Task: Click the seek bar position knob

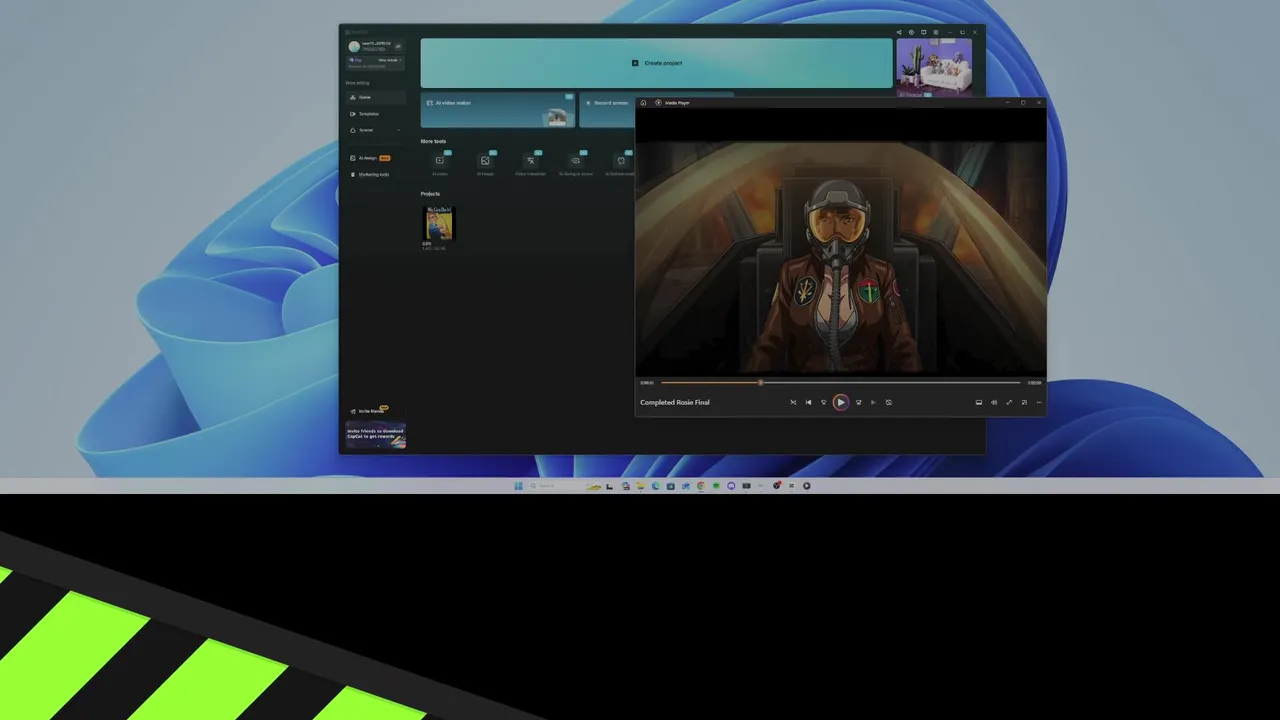Action: pyautogui.click(x=761, y=382)
